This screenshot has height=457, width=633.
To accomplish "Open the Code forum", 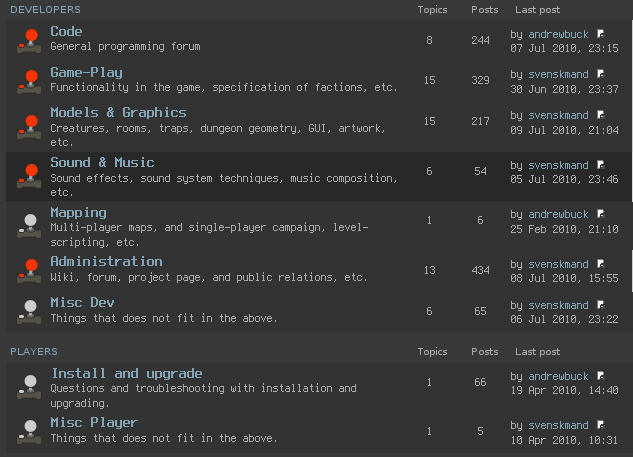I will click(x=66, y=32).
